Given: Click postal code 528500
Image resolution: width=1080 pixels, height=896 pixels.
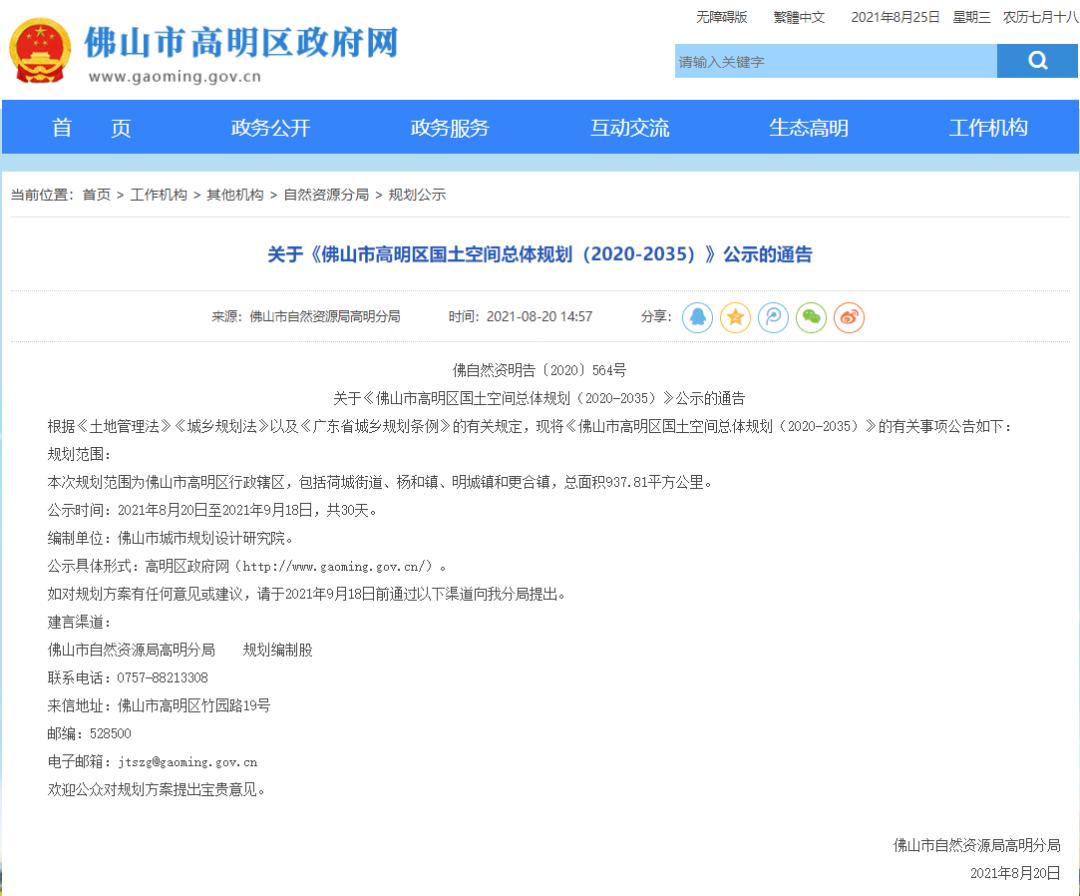Looking at the screenshot, I should click(x=110, y=733).
